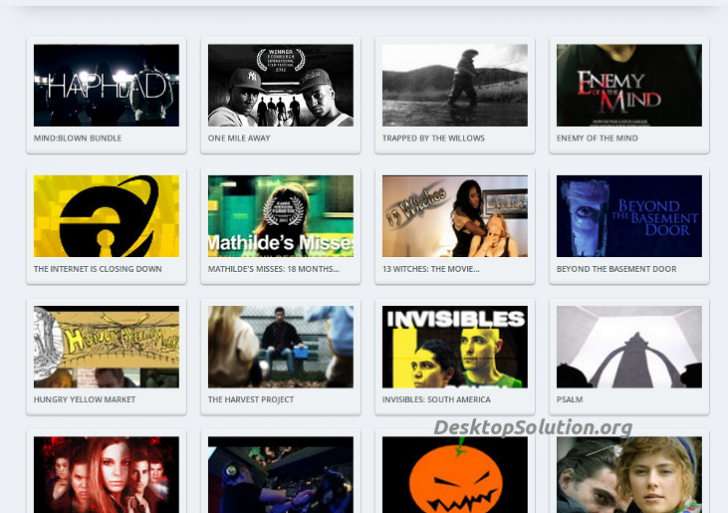Open the Mind:Blown Bundle Haphead thumbnail
The image size is (728, 513).
click(106, 85)
